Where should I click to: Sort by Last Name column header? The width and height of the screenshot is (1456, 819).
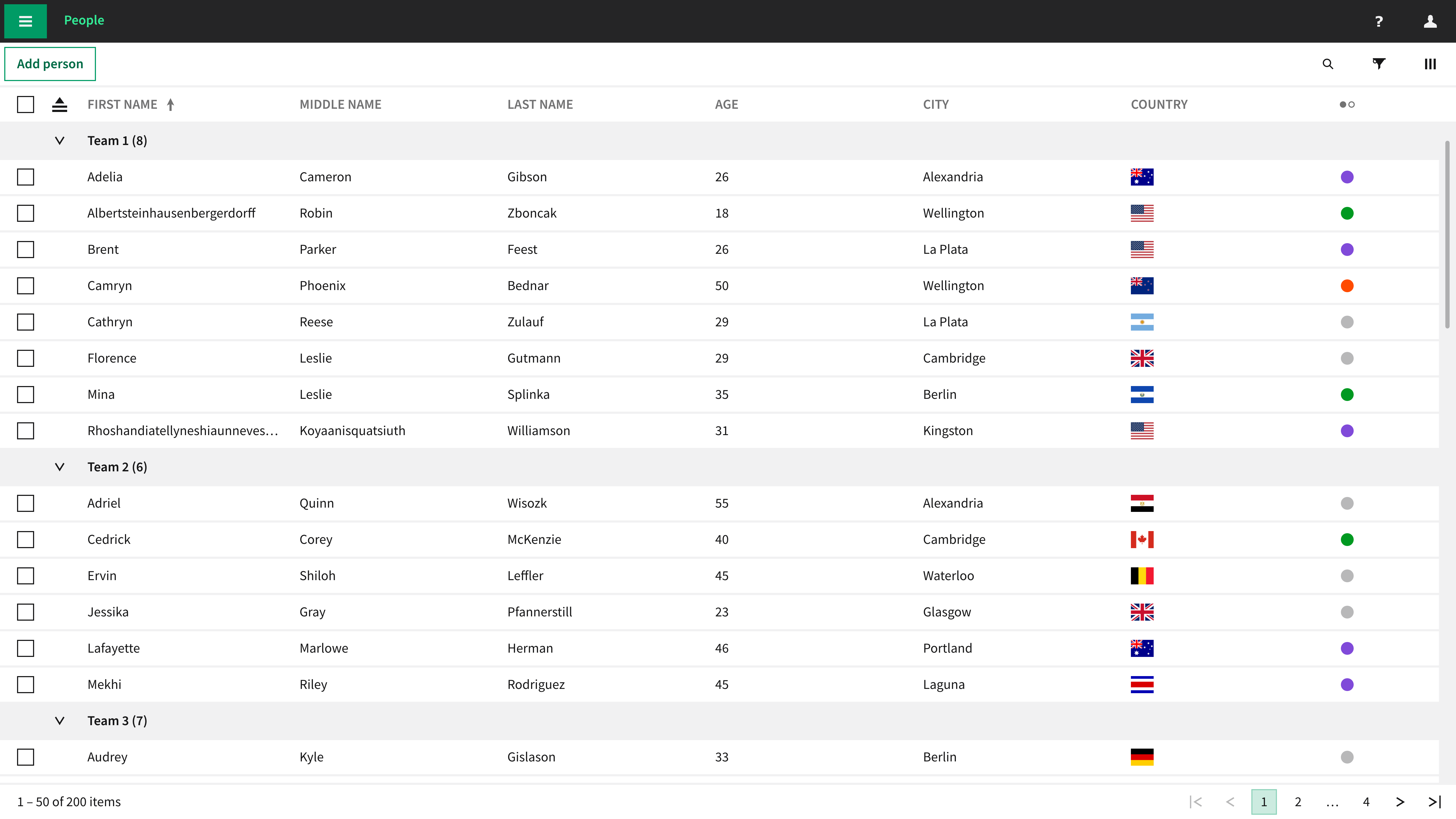pos(540,105)
